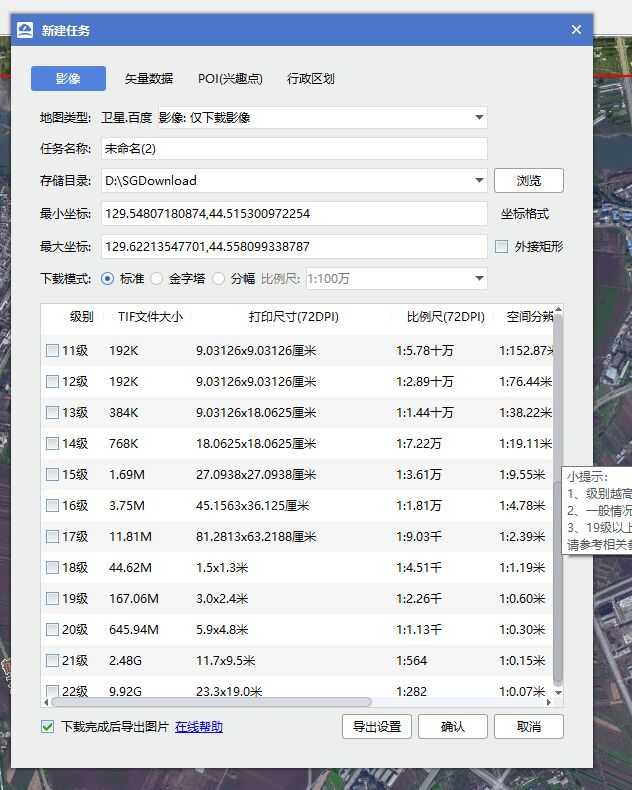
Task: Click the right arrow of horizontal scrollbar
Action: [x=548, y=702]
